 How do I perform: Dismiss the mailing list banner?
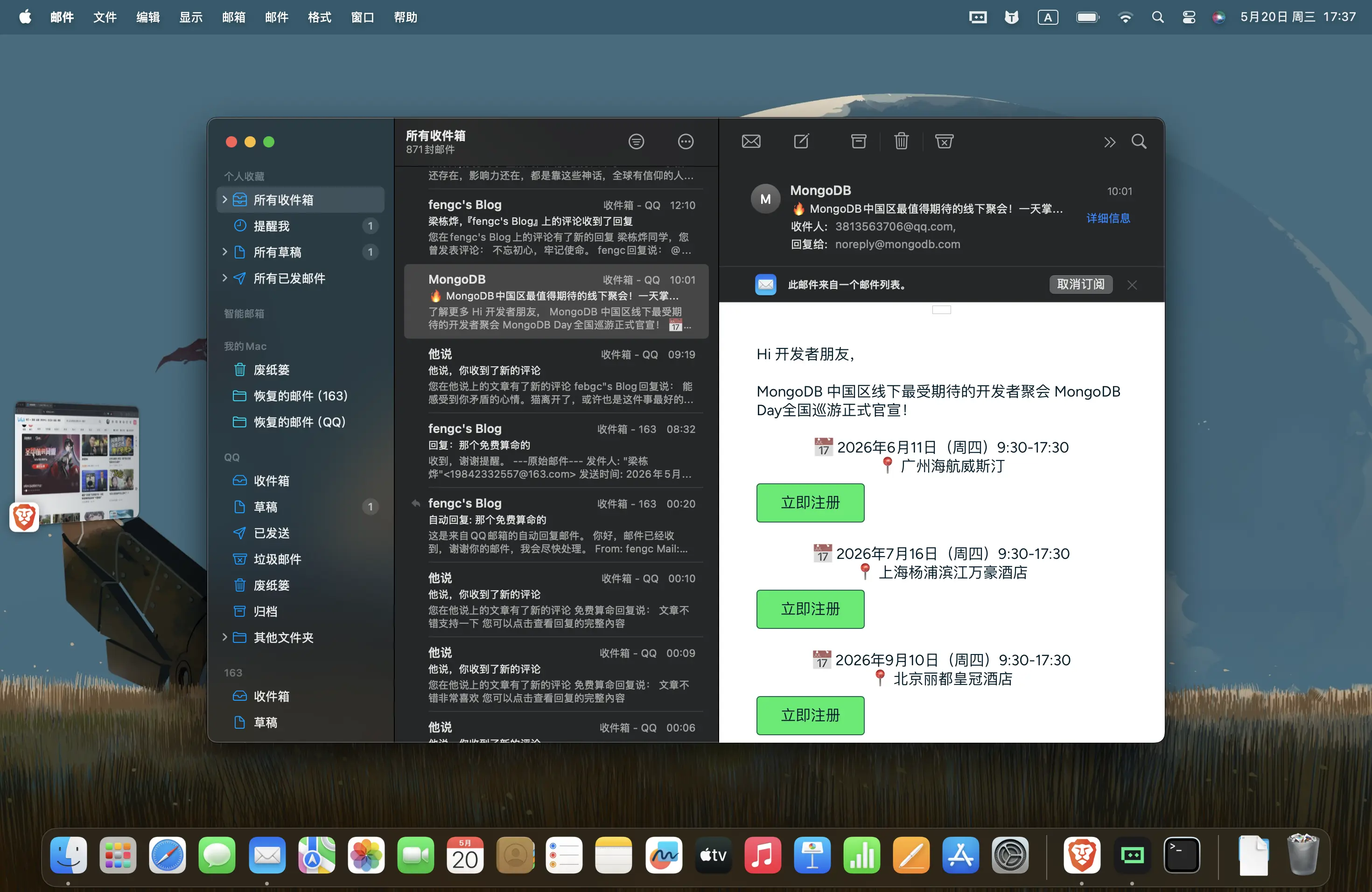[x=1132, y=285]
